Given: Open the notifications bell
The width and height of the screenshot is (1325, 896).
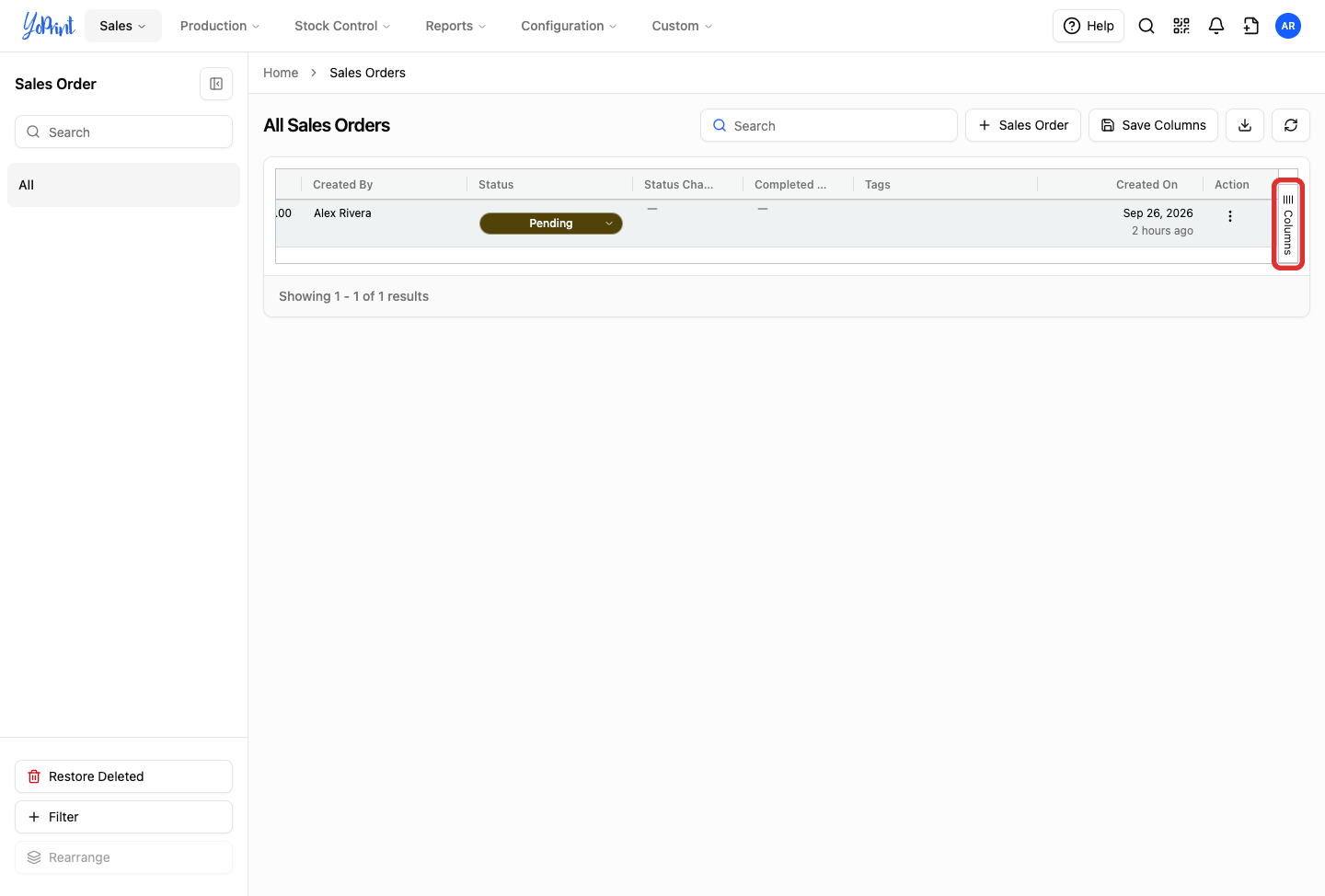Looking at the screenshot, I should pyautogui.click(x=1216, y=26).
